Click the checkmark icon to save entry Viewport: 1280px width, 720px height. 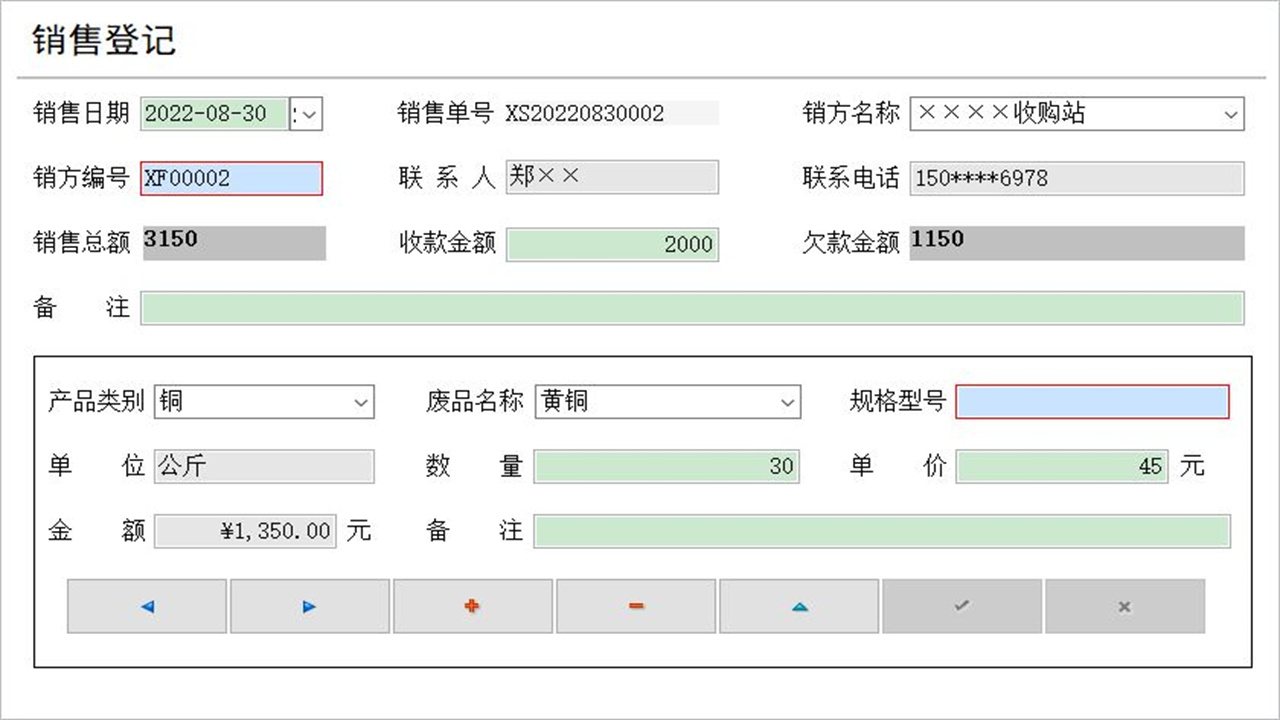click(x=962, y=606)
